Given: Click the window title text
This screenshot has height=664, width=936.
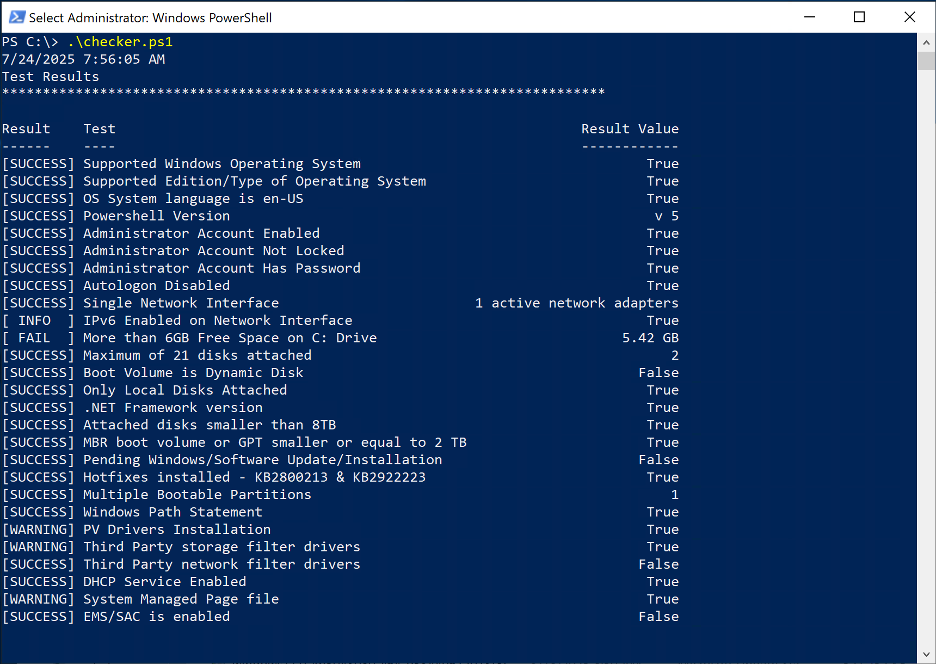Looking at the screenshot, I should pyautogui.click(x=150, y=17).
